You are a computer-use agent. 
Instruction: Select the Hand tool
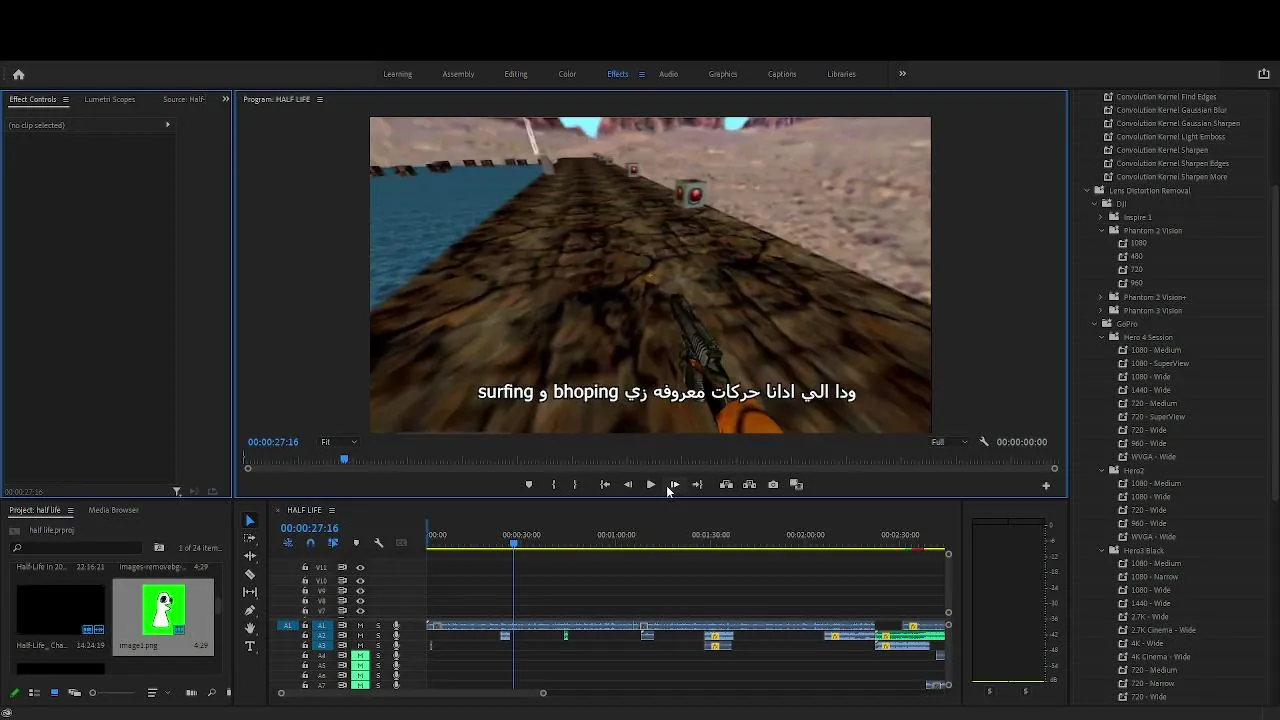(x=250, y=628)
